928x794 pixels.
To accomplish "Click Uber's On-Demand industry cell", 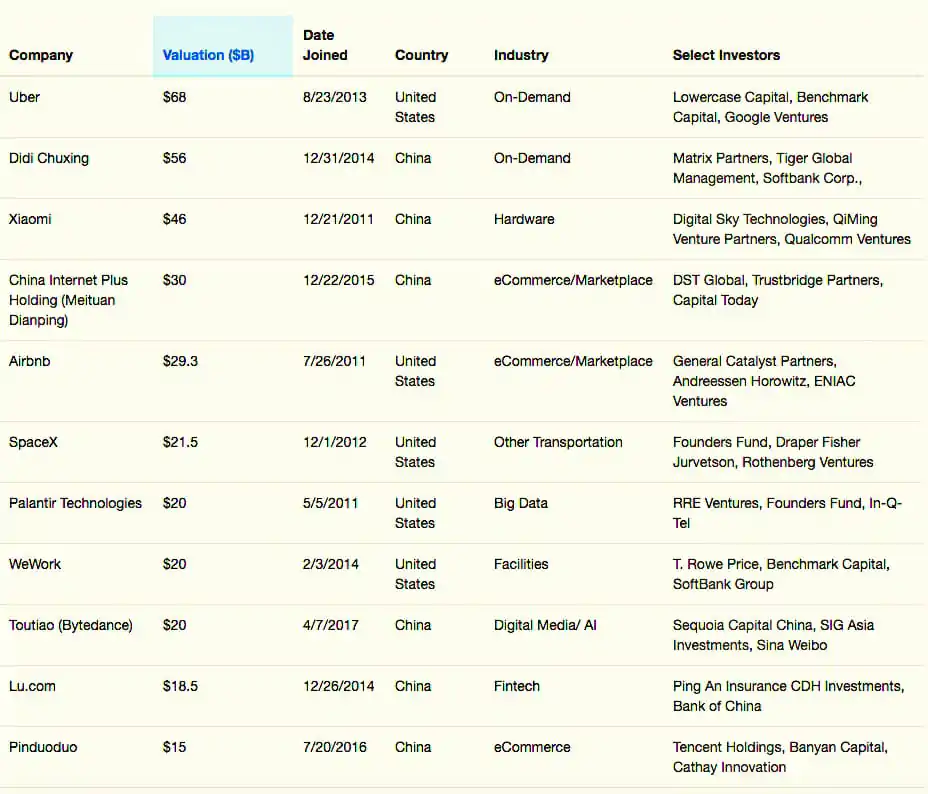I will pos(532,97).
